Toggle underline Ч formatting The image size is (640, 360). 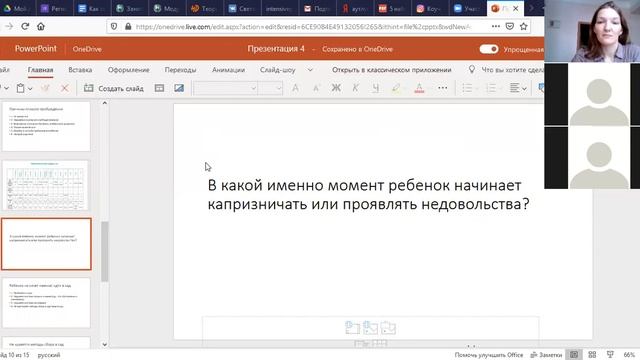pyautogui.click(x=376, y=88)
